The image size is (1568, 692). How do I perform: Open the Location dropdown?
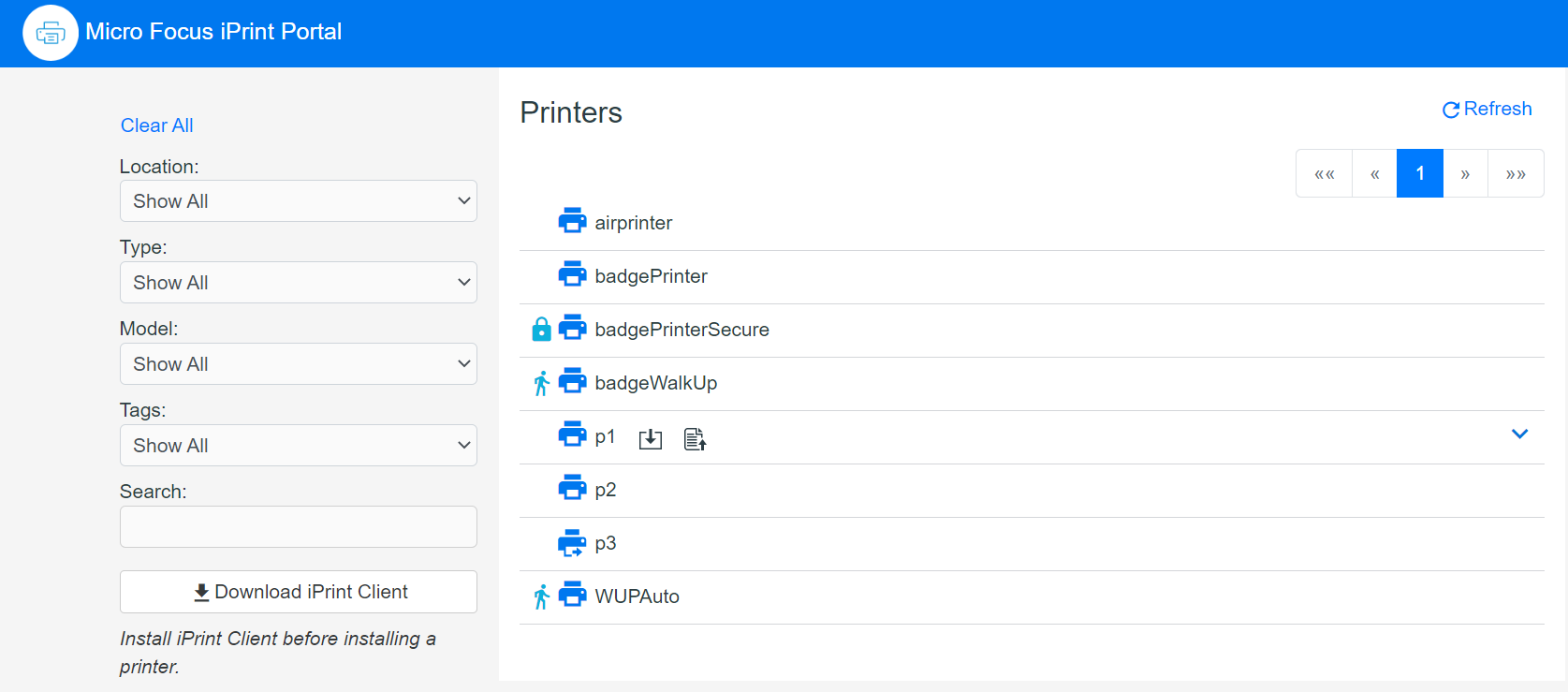pos(298,201)
